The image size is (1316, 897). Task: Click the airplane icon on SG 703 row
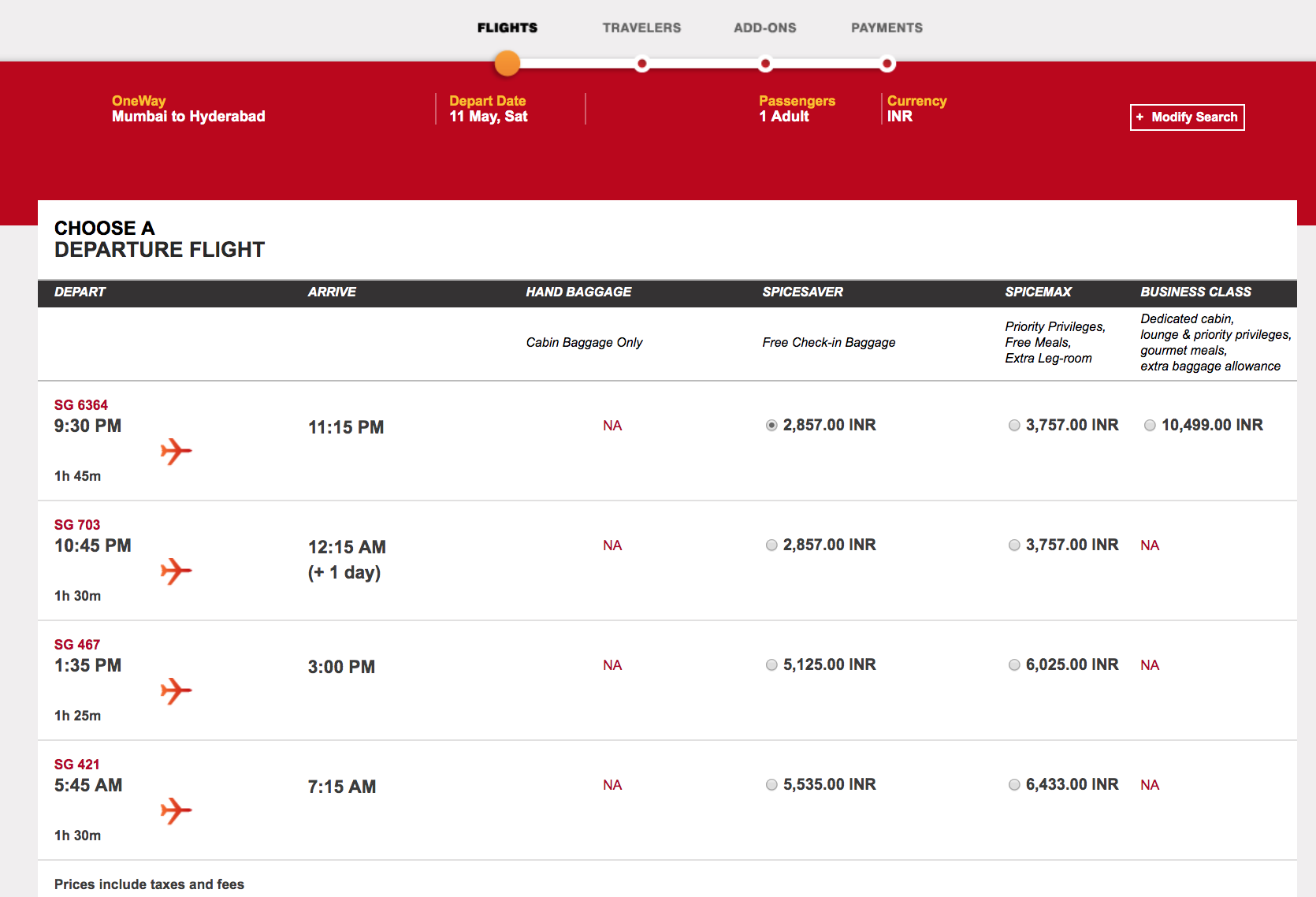pos(177,571)
